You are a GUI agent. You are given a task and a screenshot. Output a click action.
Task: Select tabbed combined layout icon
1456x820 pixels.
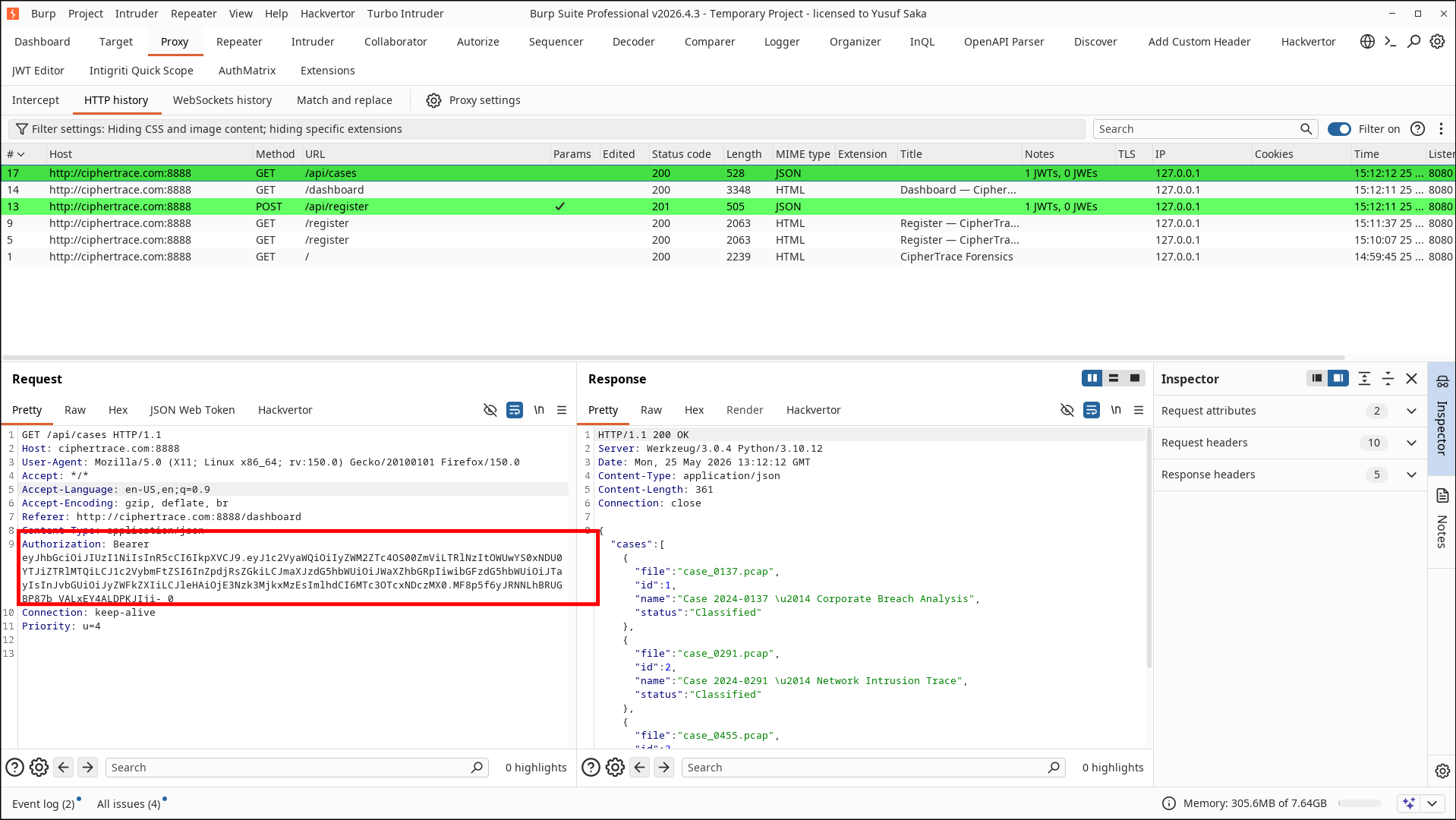[1135, 378]
